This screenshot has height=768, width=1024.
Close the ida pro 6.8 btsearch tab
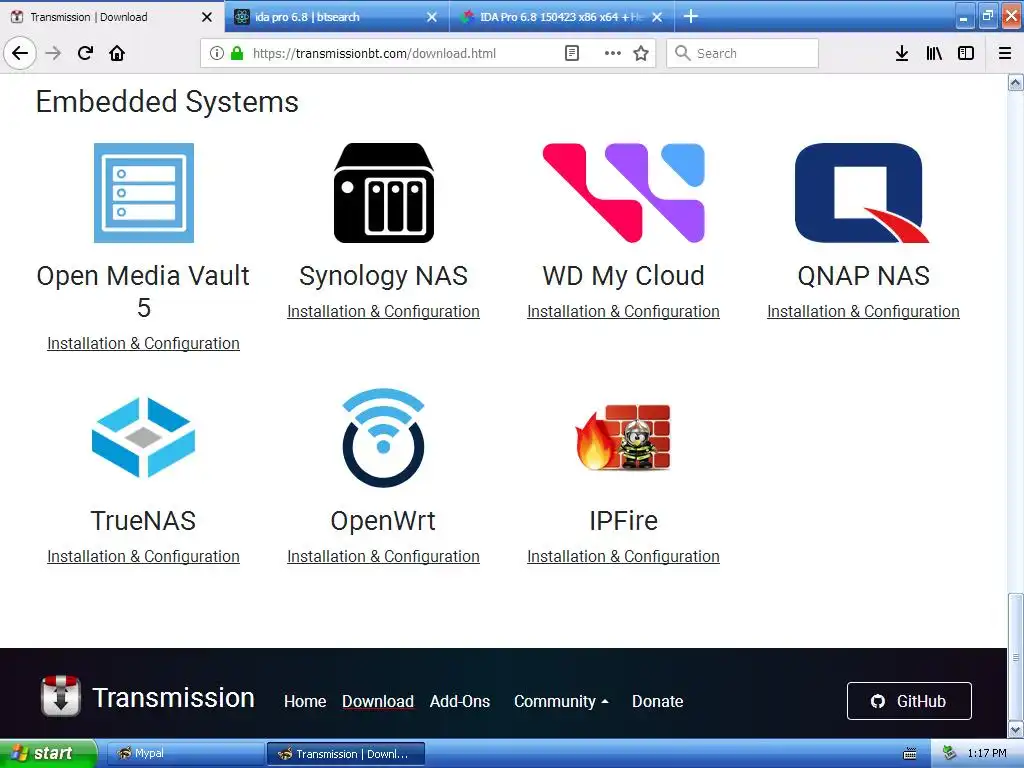[x=432, y=17]
